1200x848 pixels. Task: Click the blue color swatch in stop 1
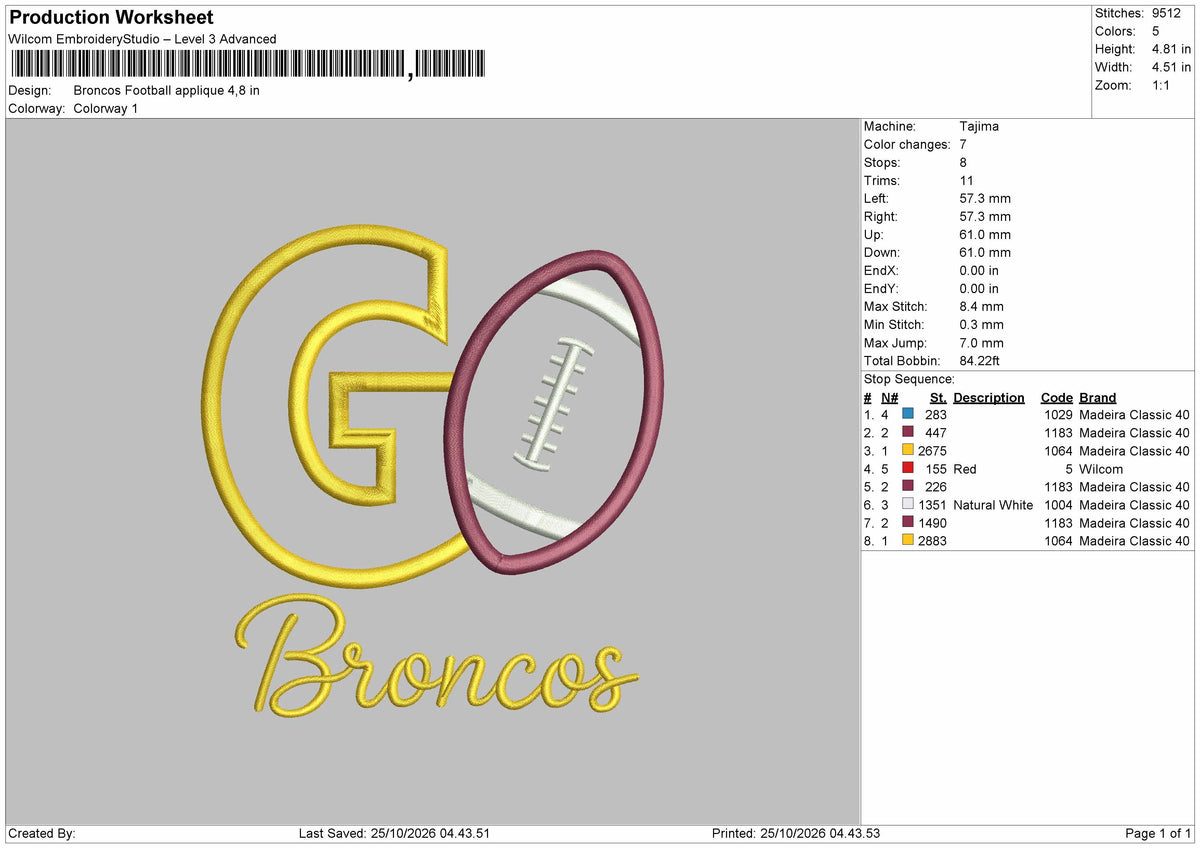point(908,415)
